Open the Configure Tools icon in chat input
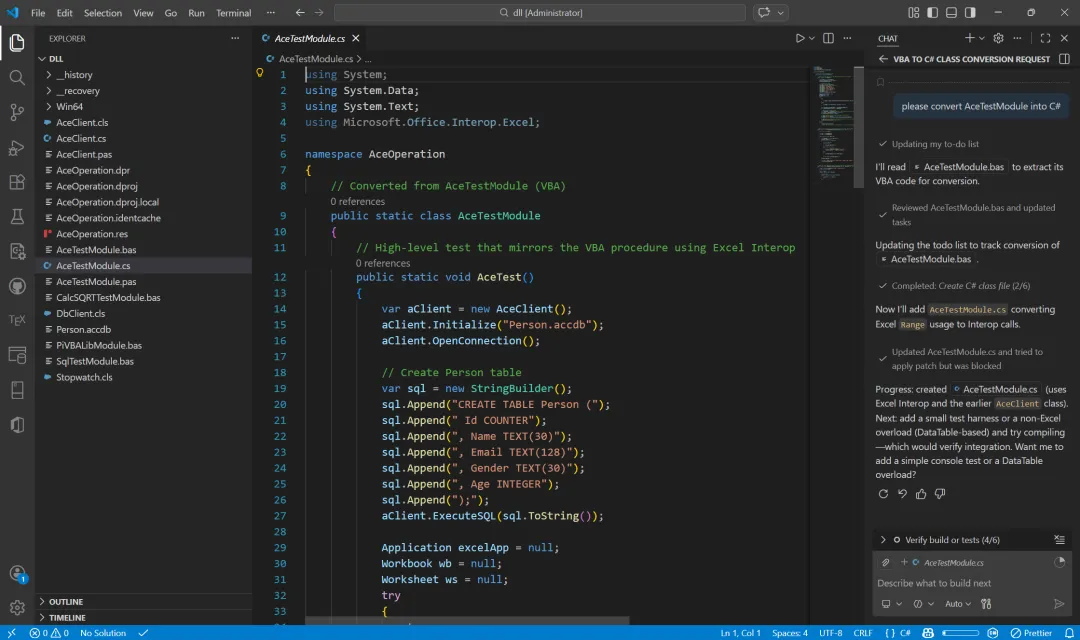 (986, 604)
